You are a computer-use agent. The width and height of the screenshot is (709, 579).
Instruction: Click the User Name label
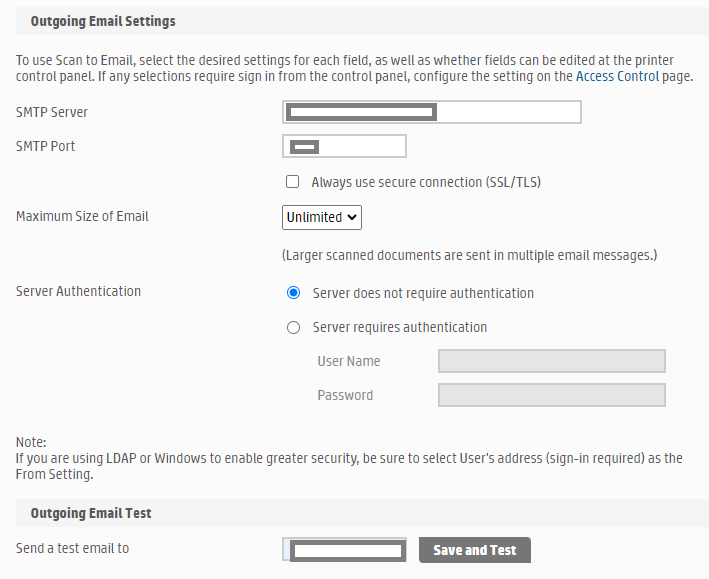click(349, 361)
